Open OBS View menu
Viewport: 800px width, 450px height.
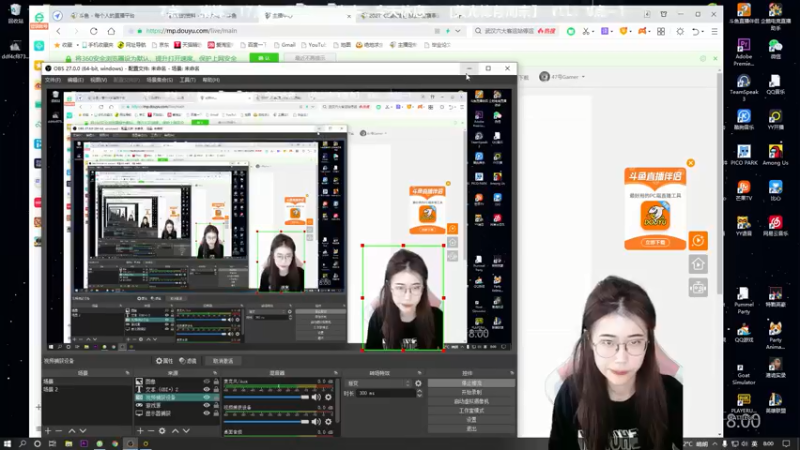click(98, 80)
